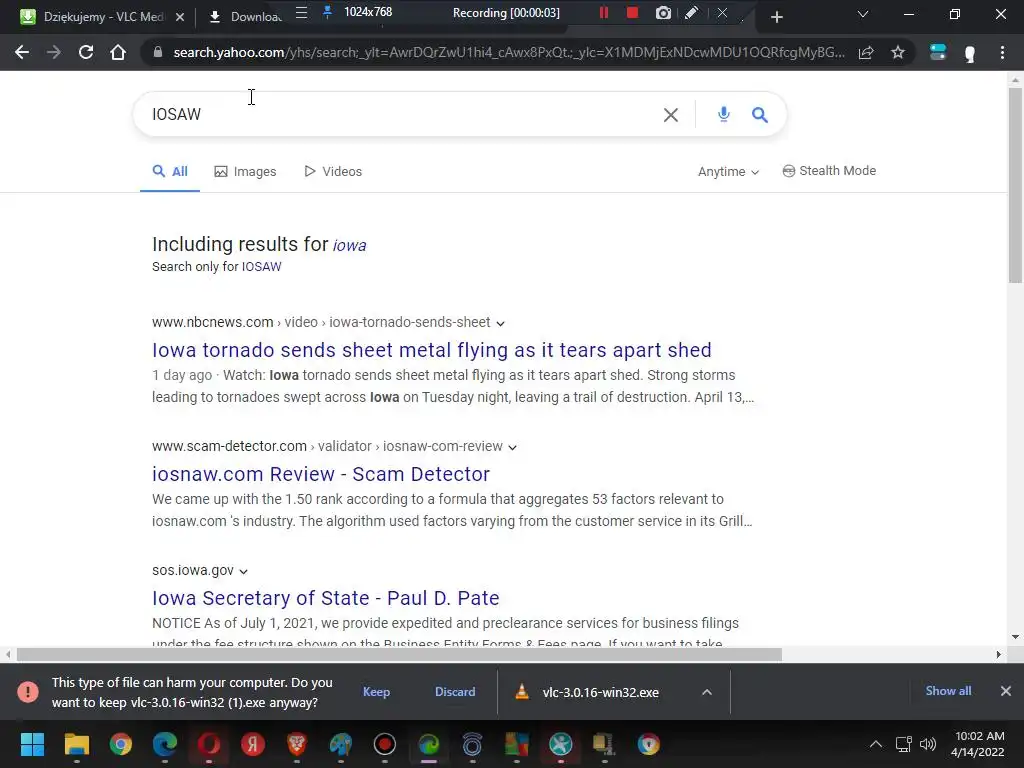The height and width of the screenshot is (768, 1024).
Task: Expand options for vlc-3.0.16-win32.exe download
Action: [x=707, y=692]
